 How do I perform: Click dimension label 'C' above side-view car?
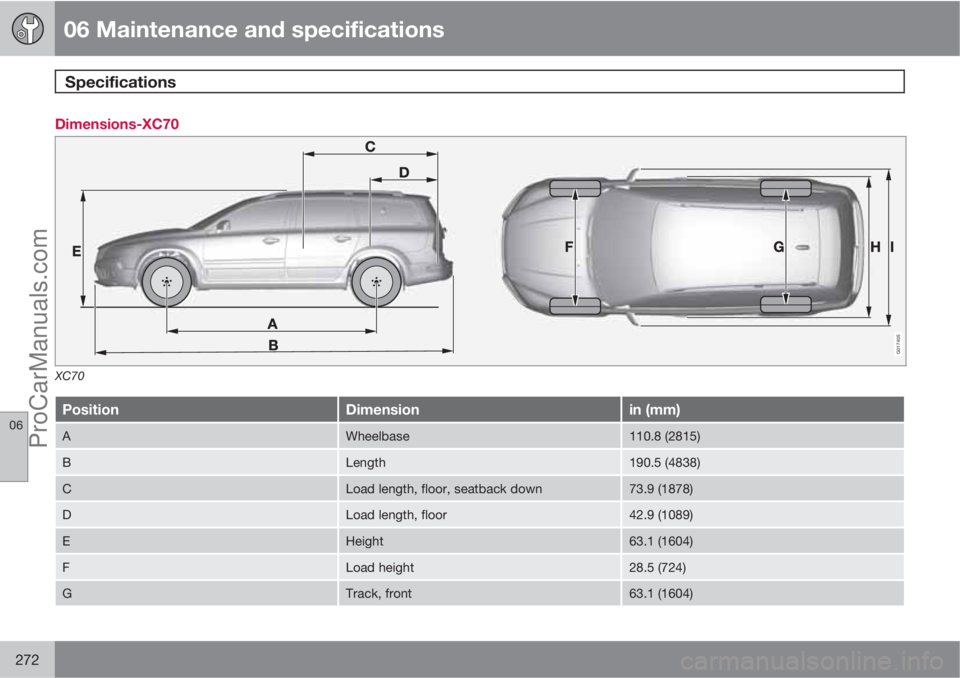370,146
